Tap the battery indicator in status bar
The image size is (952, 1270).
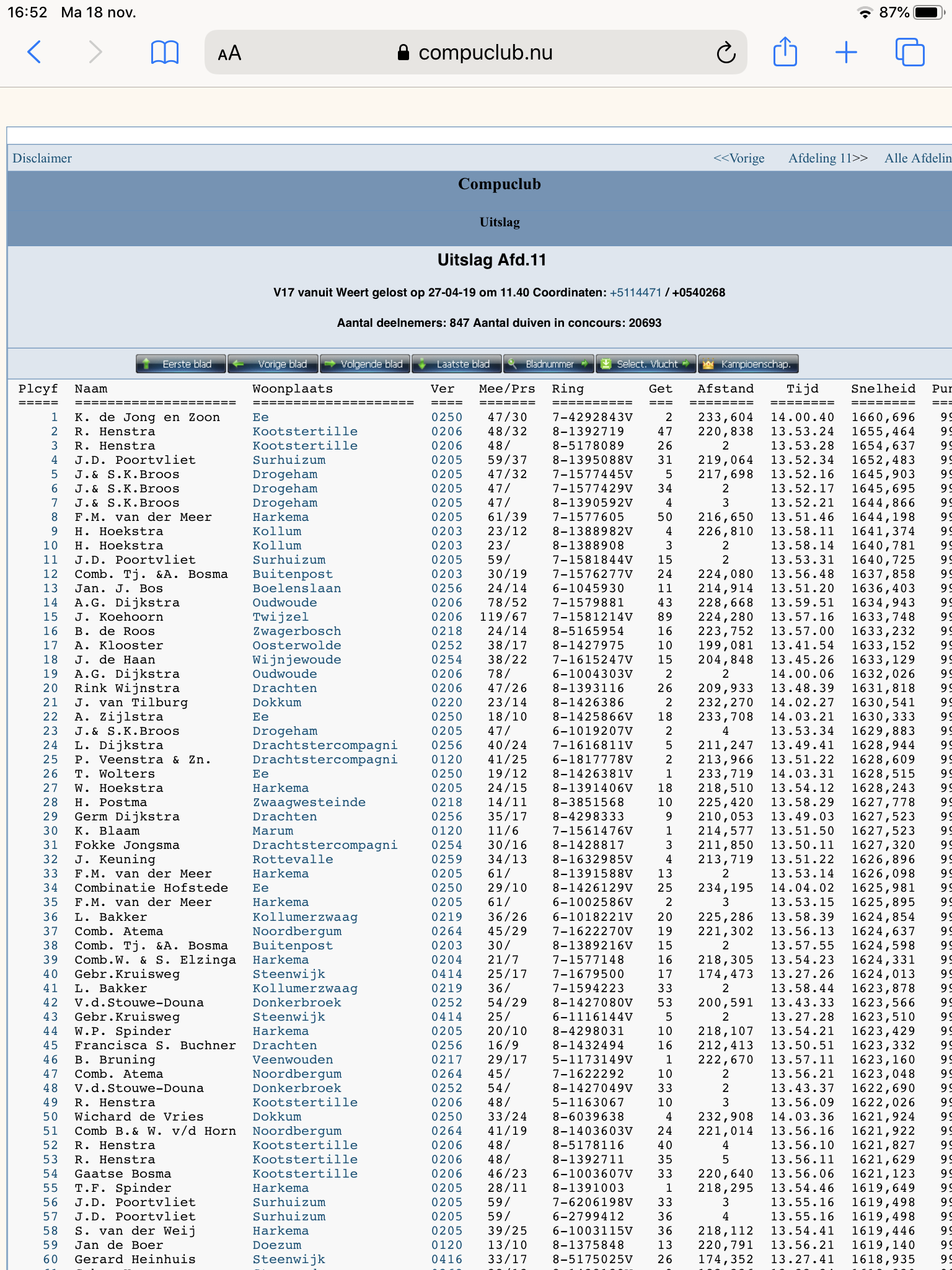pos(927,12)
